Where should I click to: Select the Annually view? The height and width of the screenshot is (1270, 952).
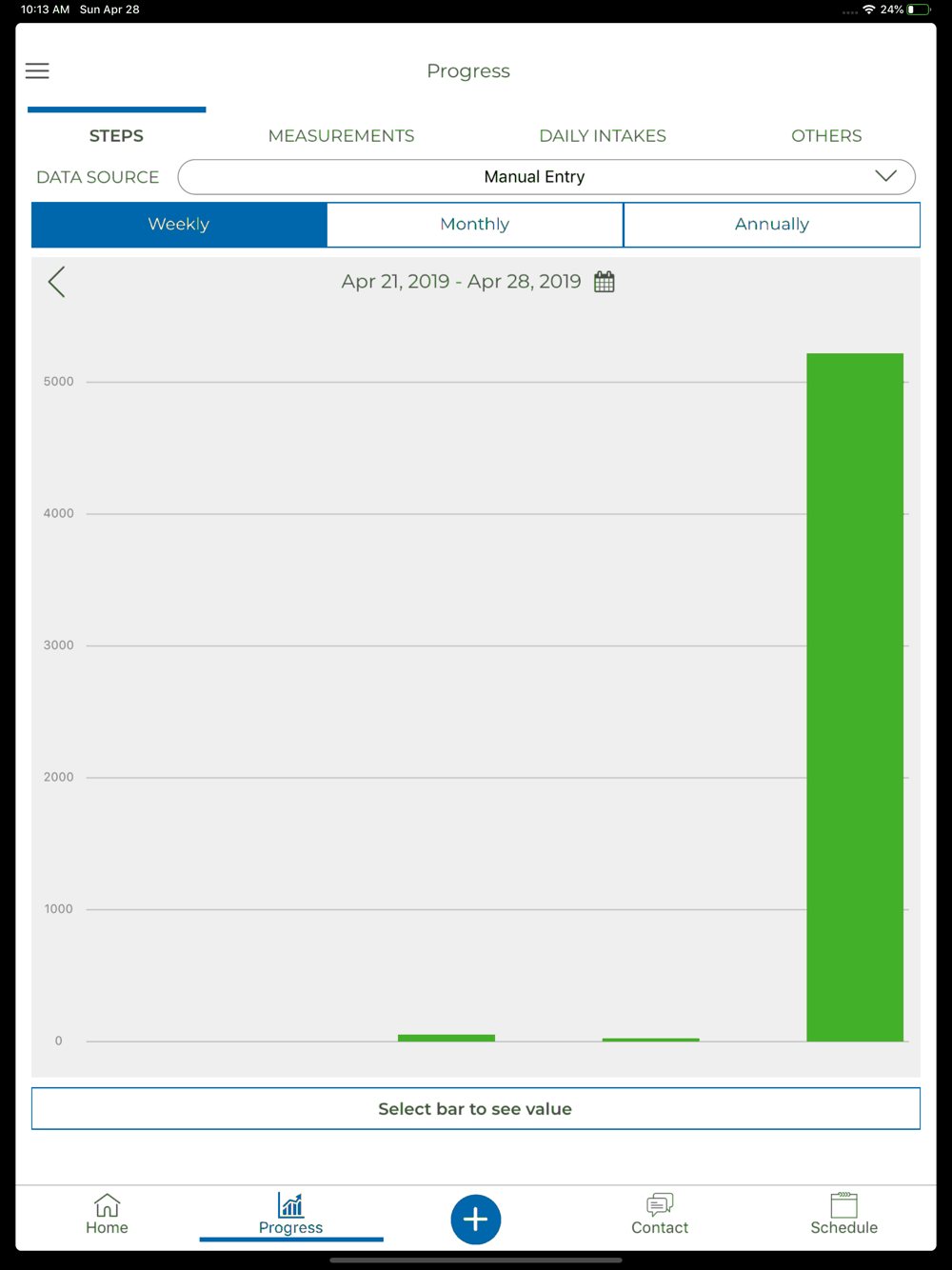pyautogui.click(x=772, y=225)
